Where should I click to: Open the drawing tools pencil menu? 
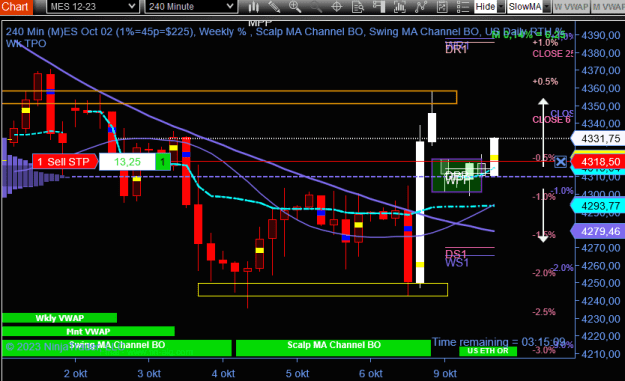pyautogui.click(x=274, y=7)
